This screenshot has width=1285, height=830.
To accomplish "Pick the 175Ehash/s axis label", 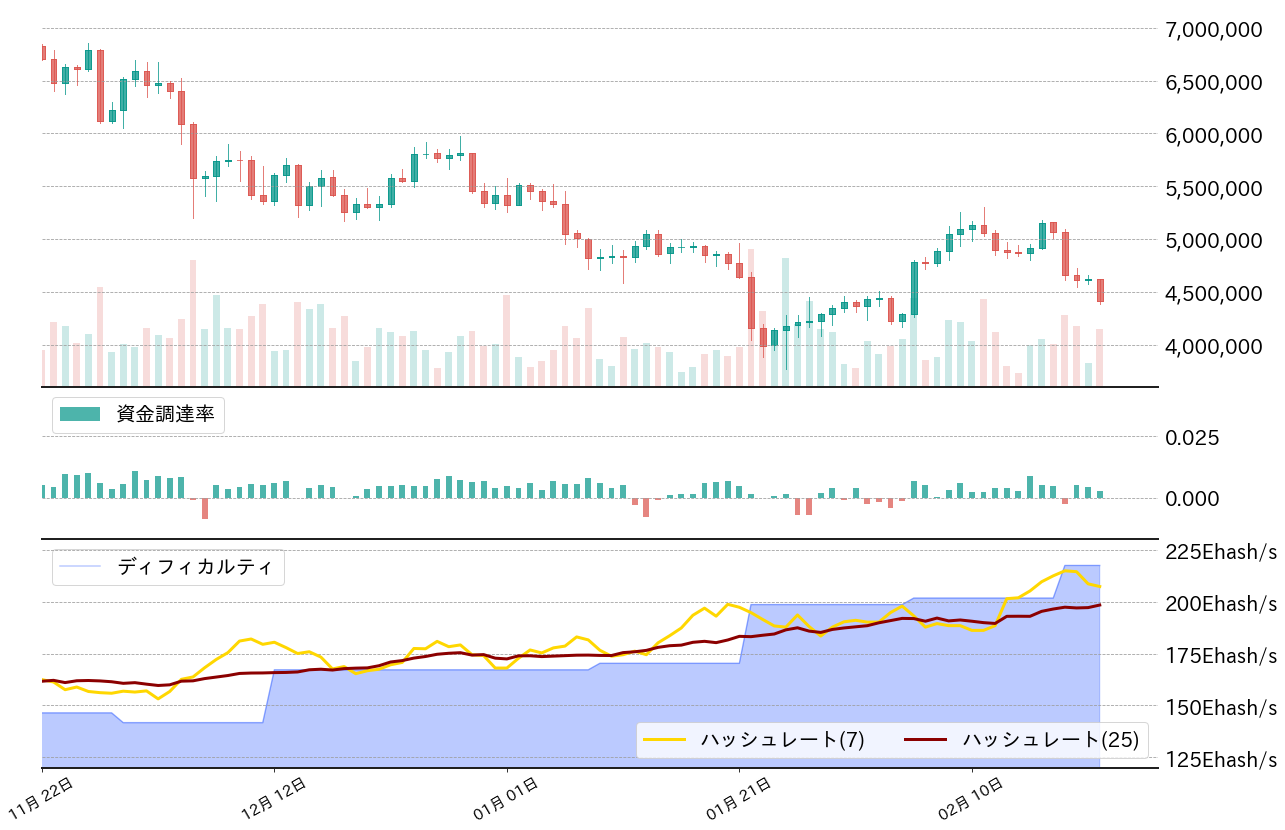I will click(1221, 656).
